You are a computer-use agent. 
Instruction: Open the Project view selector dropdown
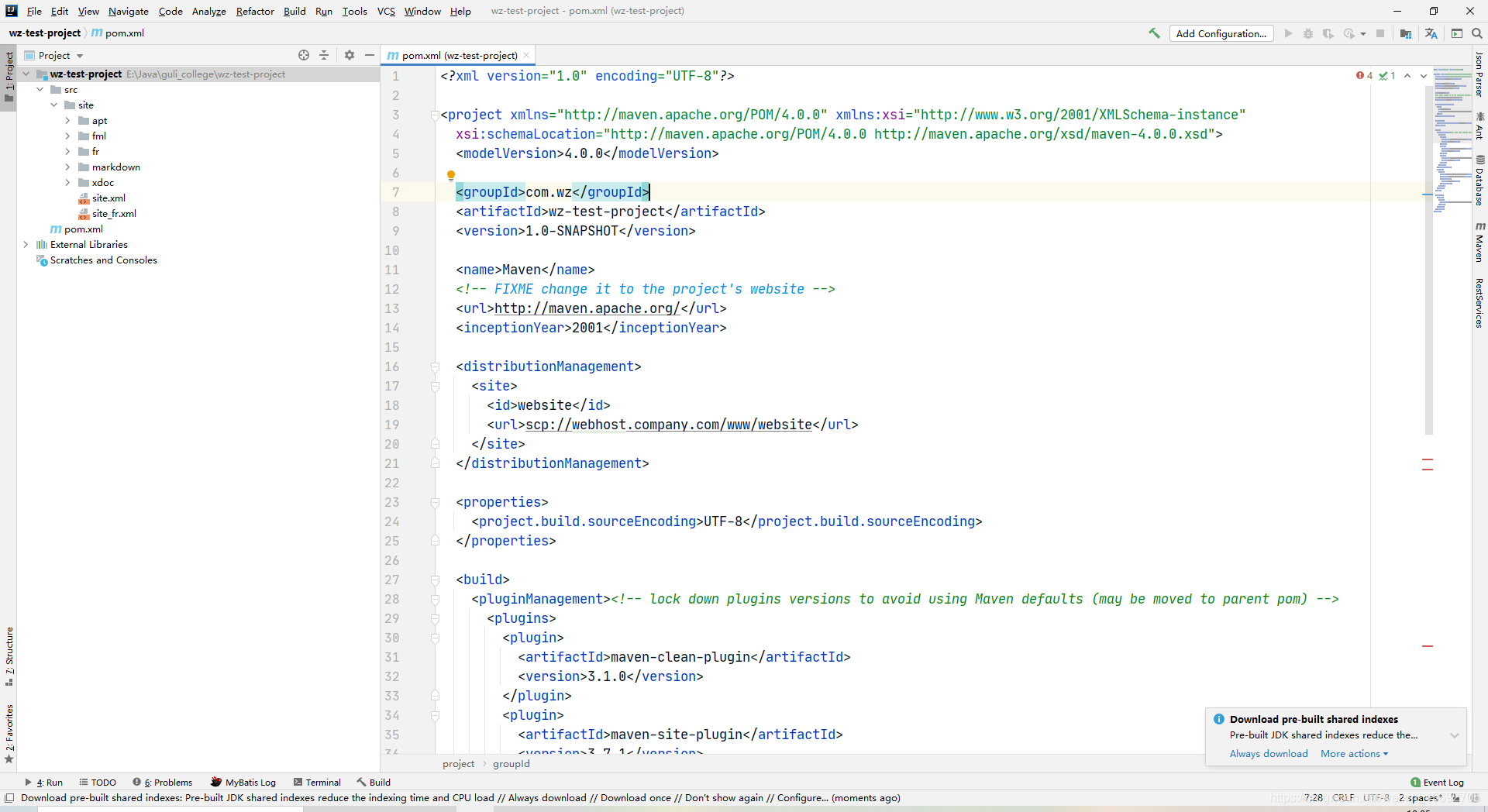tap(54, 55)
